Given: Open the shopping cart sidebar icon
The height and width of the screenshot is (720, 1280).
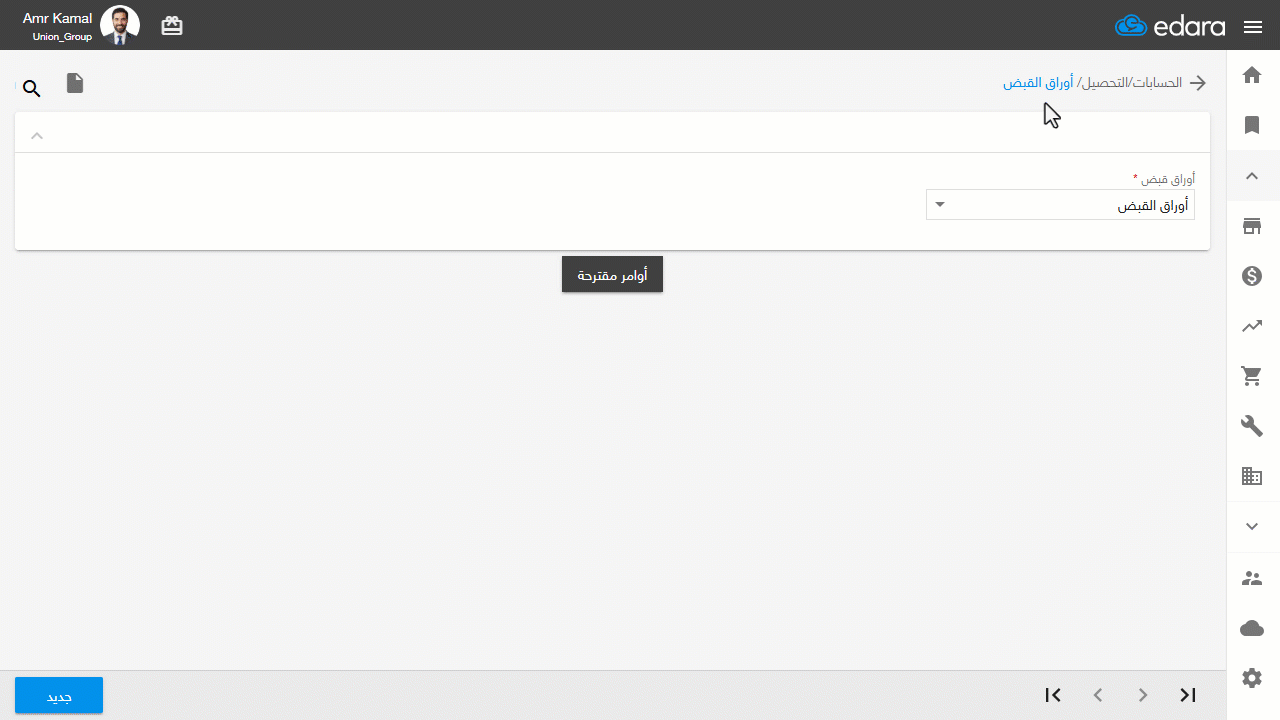Looking at the screenshot, I should click(x=1252, y=376).
